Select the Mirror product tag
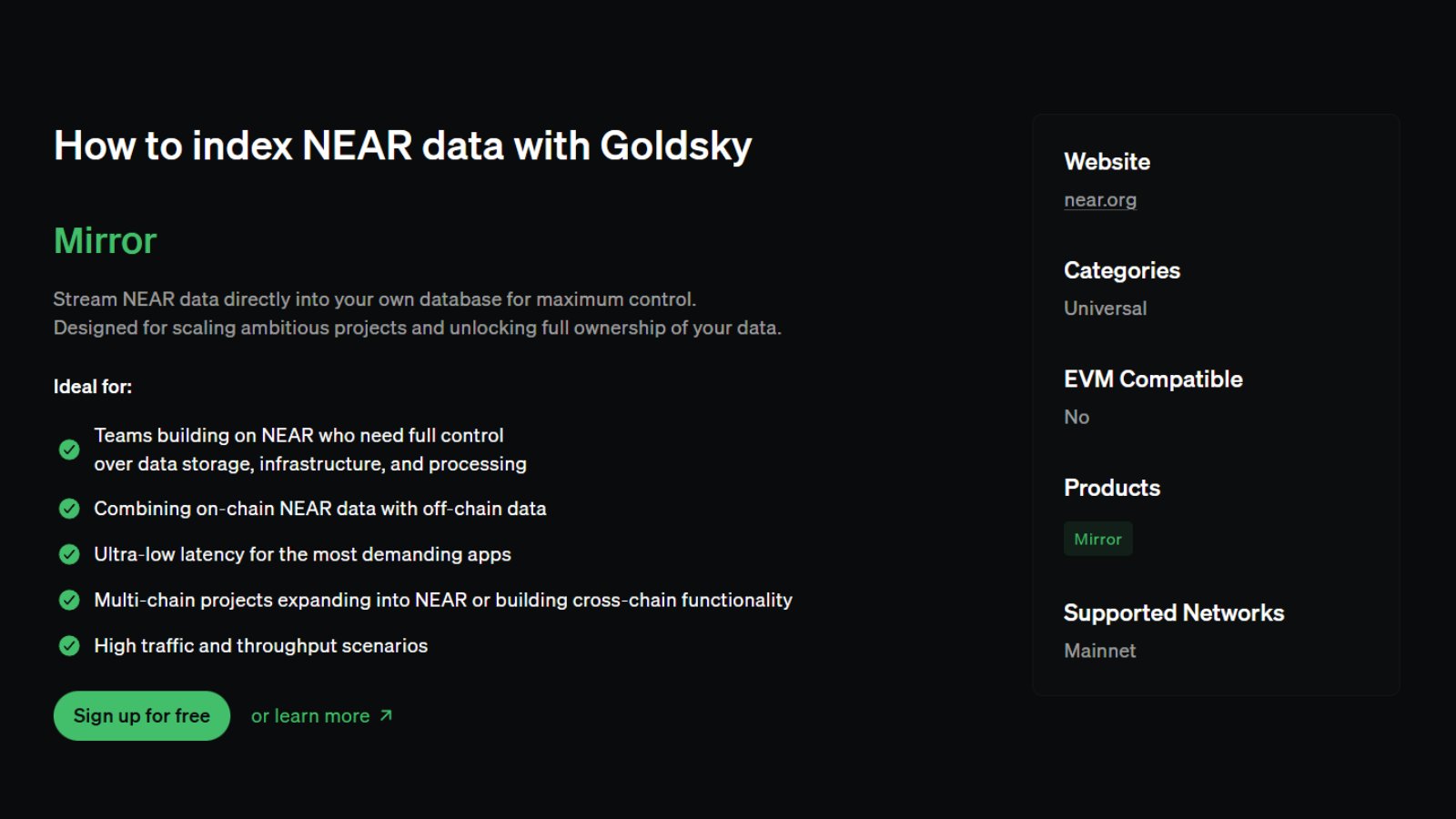Screen dimensions: 1456x819 (1097, 539)
